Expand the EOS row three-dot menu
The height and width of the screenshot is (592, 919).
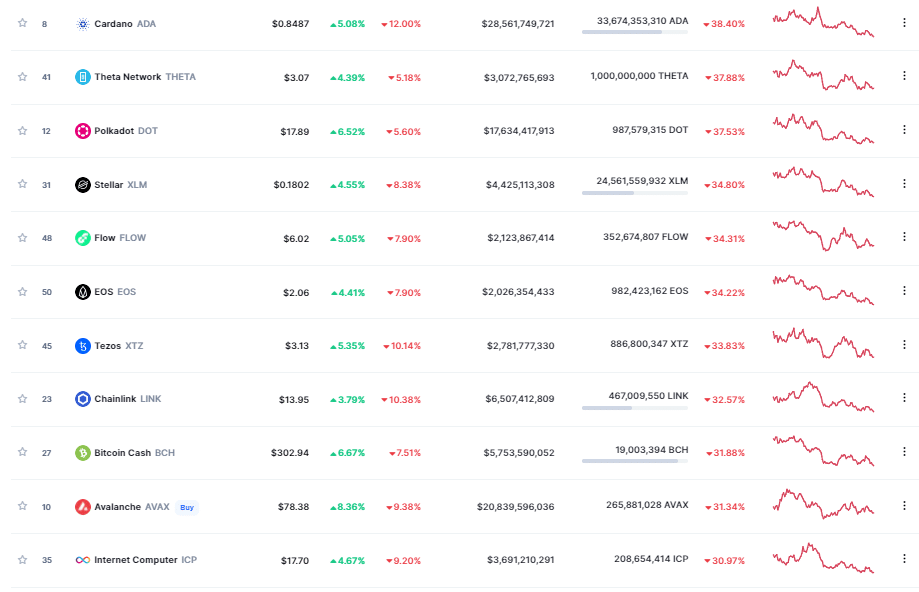coord(904,291)
